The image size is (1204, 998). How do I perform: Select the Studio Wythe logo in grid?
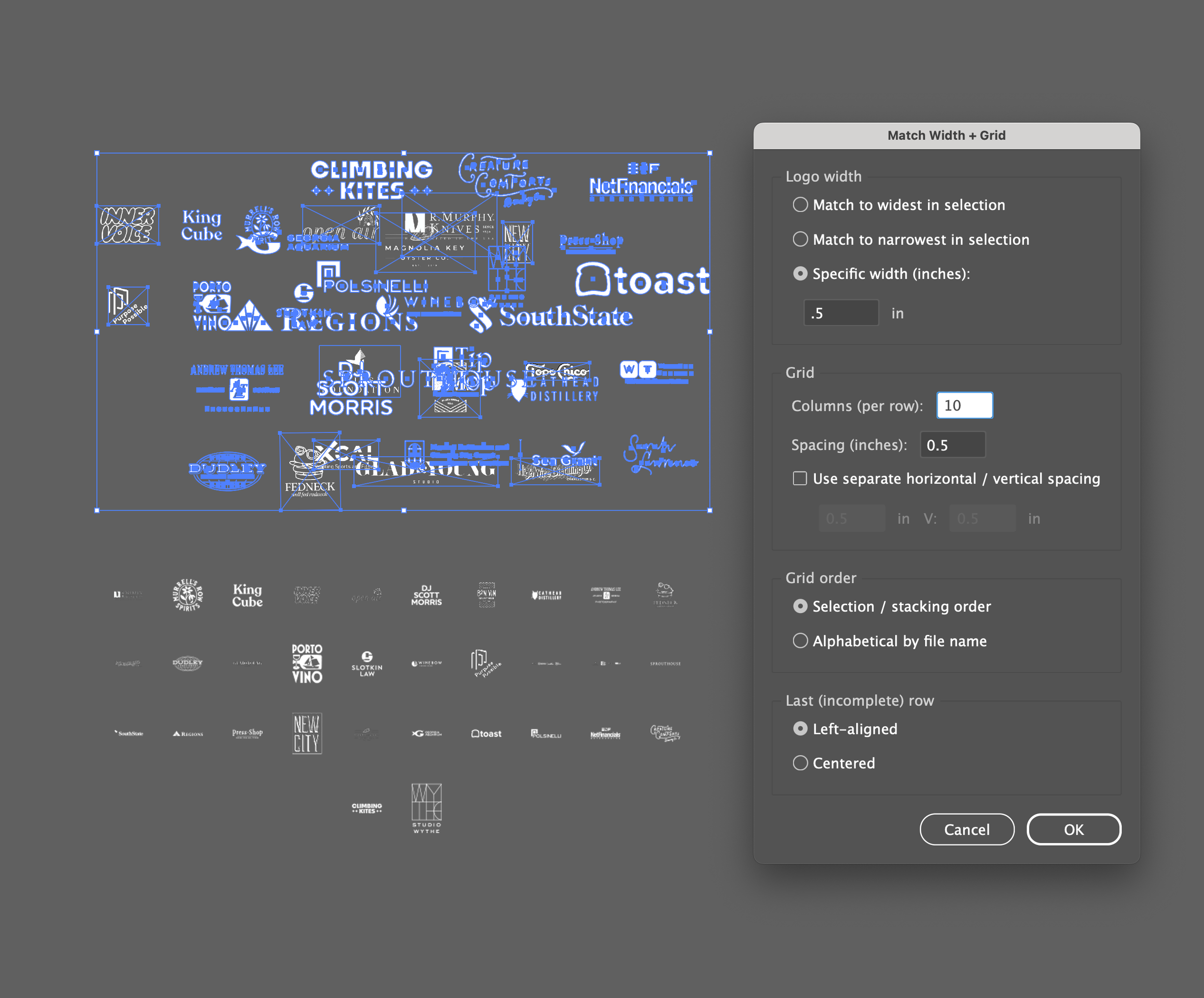[427, 808]
